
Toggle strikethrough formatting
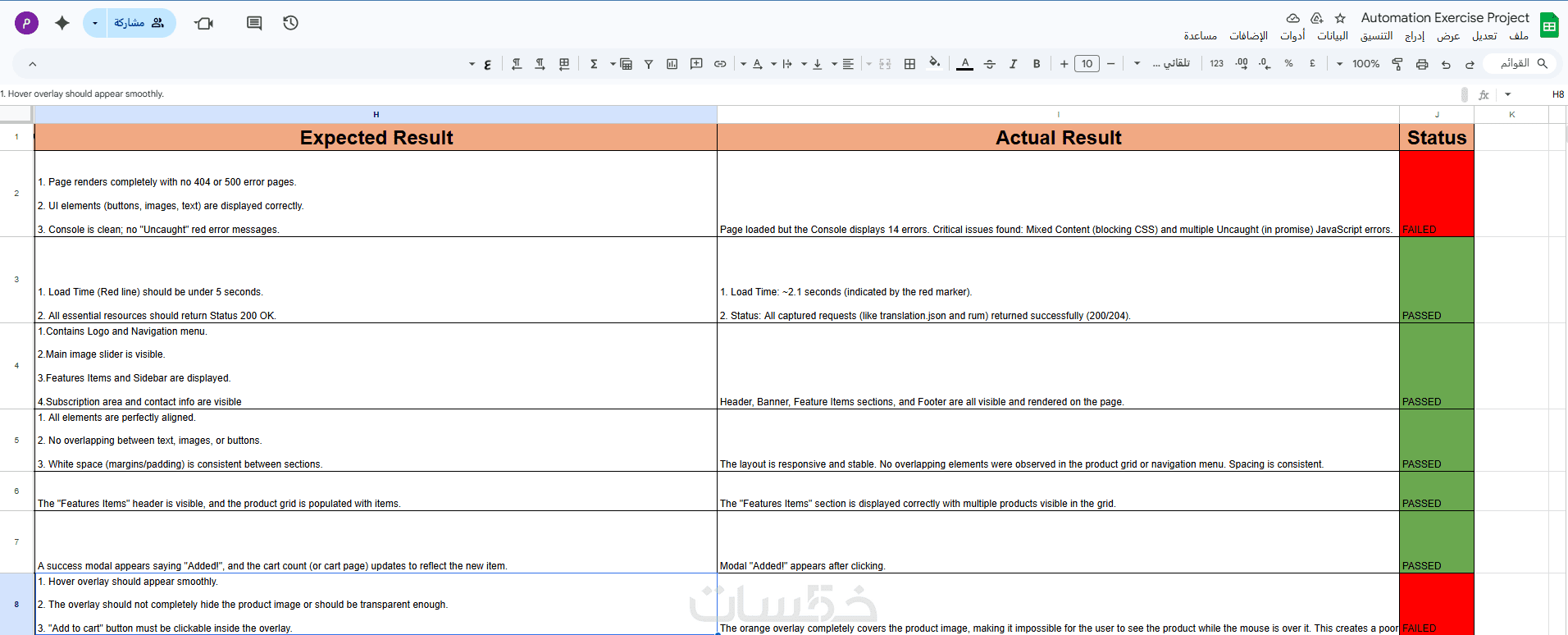coord(990,64)
